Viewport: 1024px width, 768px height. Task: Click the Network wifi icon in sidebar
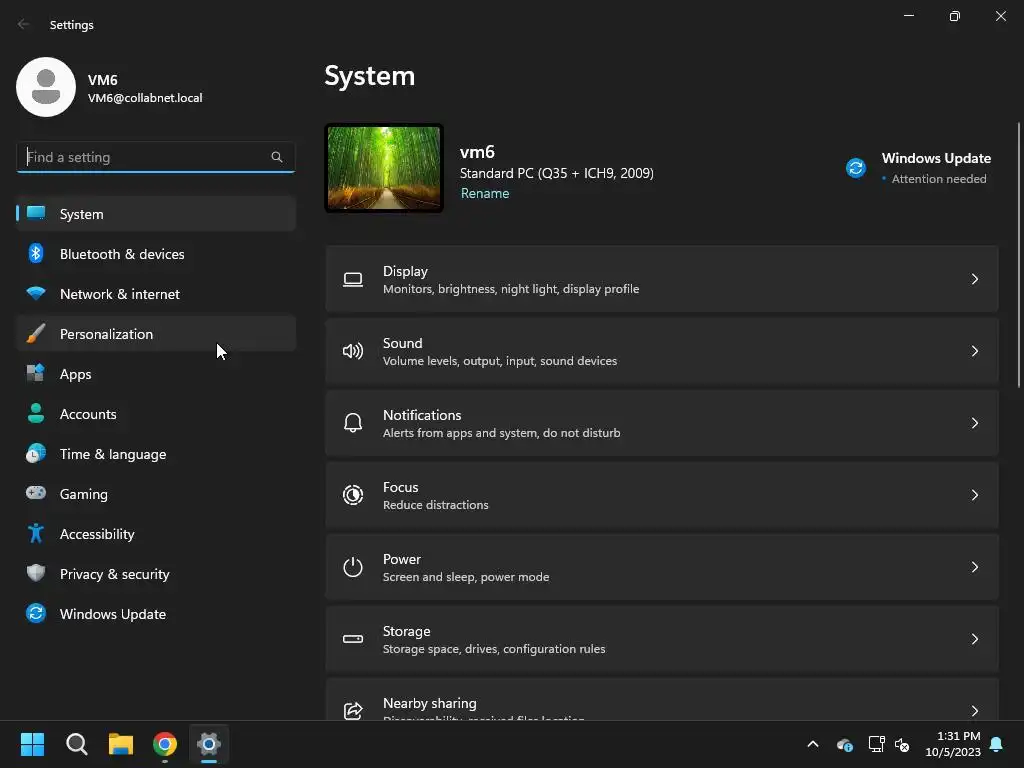[x=36, y=293]
